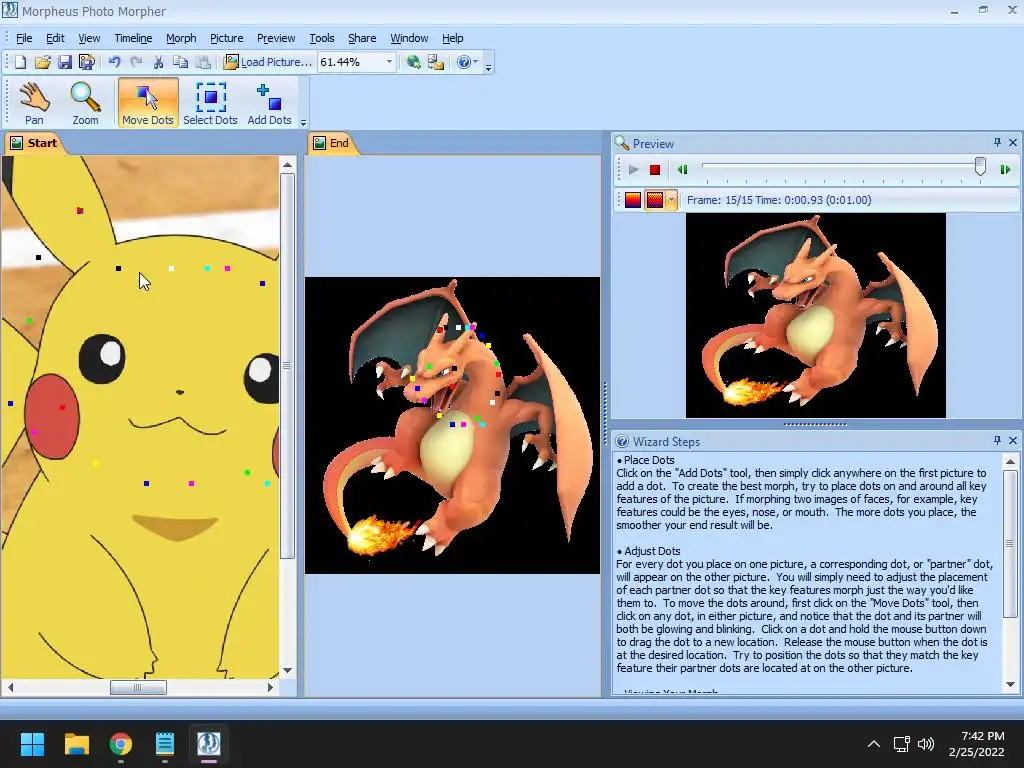The height and width of the screenshot is (768, 1024).
Task: Expand the tools toolbar options arrow
Action: click(303, 122)
